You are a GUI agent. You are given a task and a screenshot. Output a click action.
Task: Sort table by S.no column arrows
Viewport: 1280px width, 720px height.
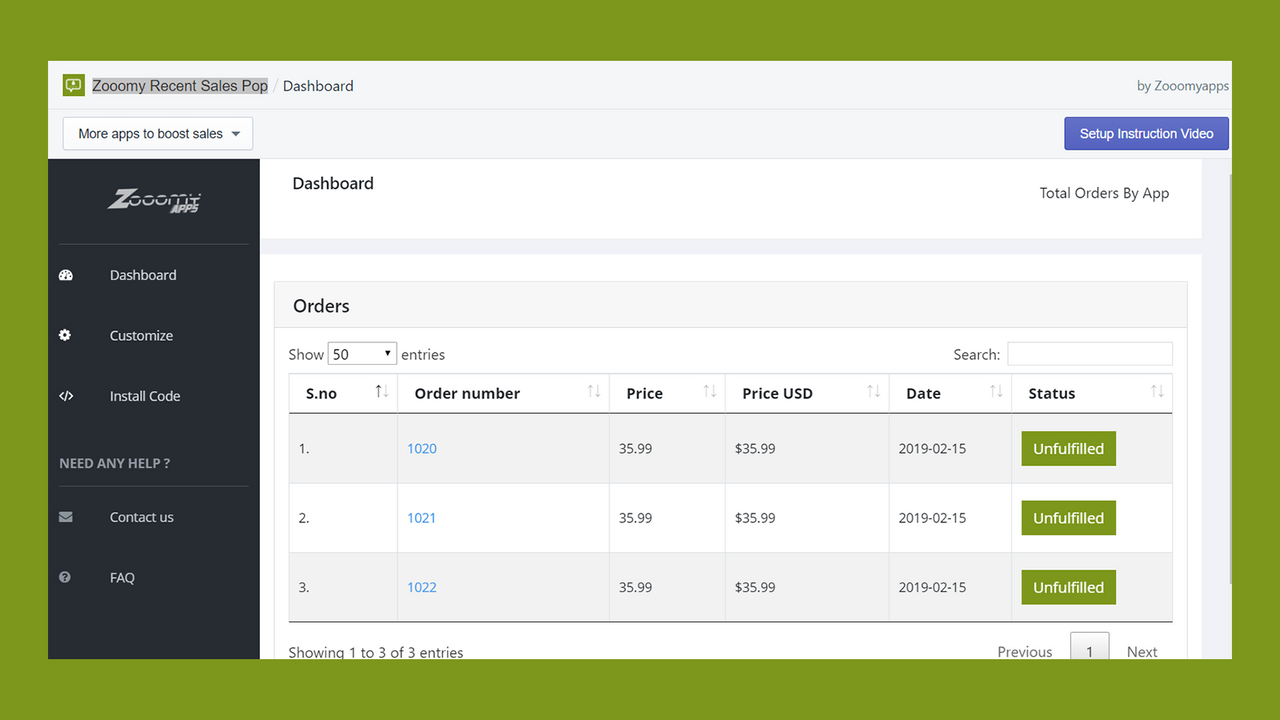coord(382,392)
